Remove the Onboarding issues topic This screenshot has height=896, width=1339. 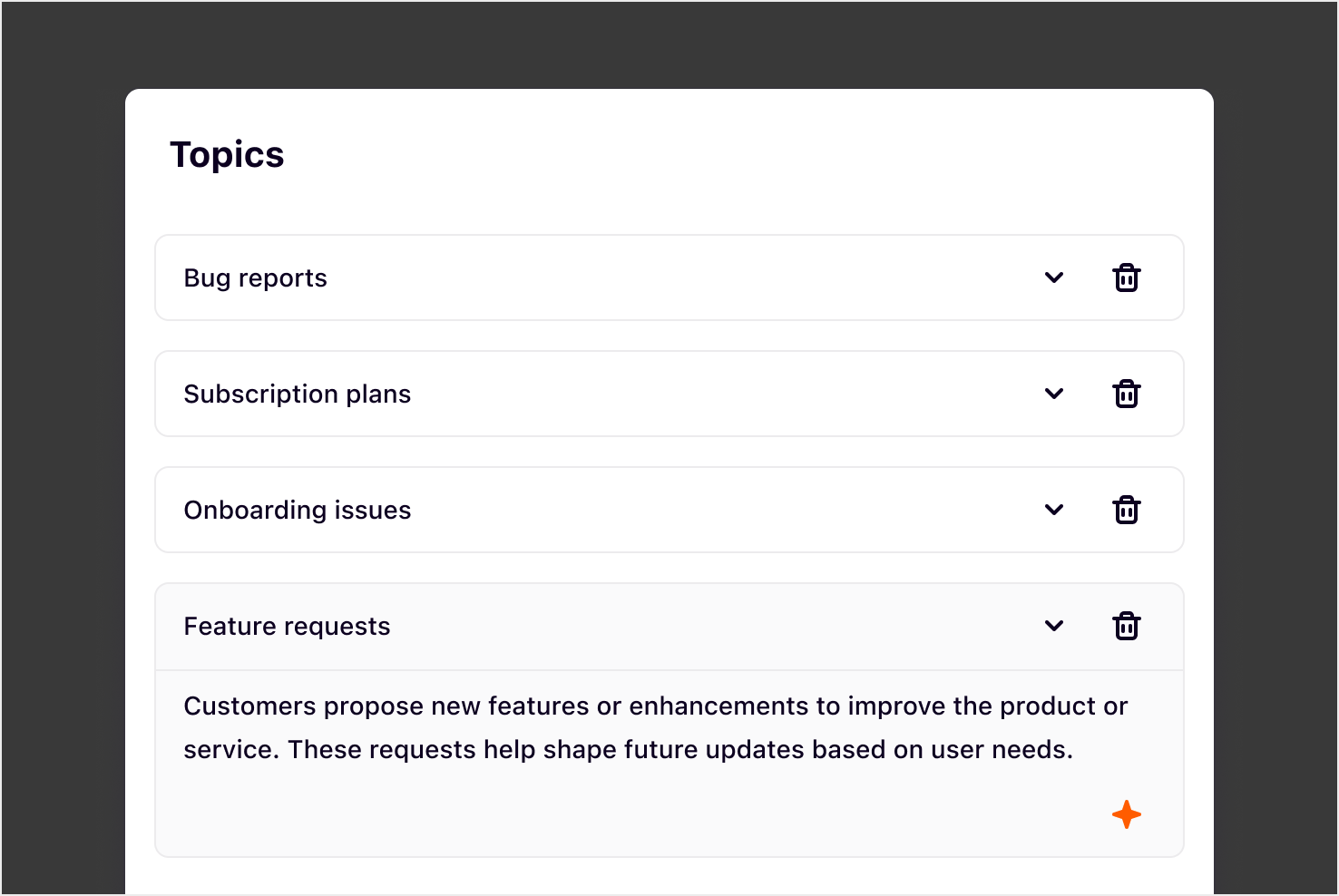click(1126, 510)
